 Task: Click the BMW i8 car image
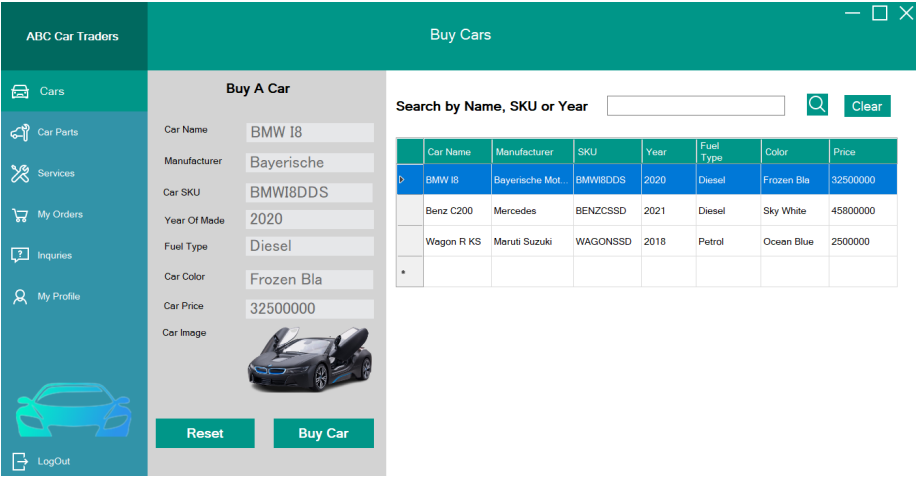(x=310, y=359)
